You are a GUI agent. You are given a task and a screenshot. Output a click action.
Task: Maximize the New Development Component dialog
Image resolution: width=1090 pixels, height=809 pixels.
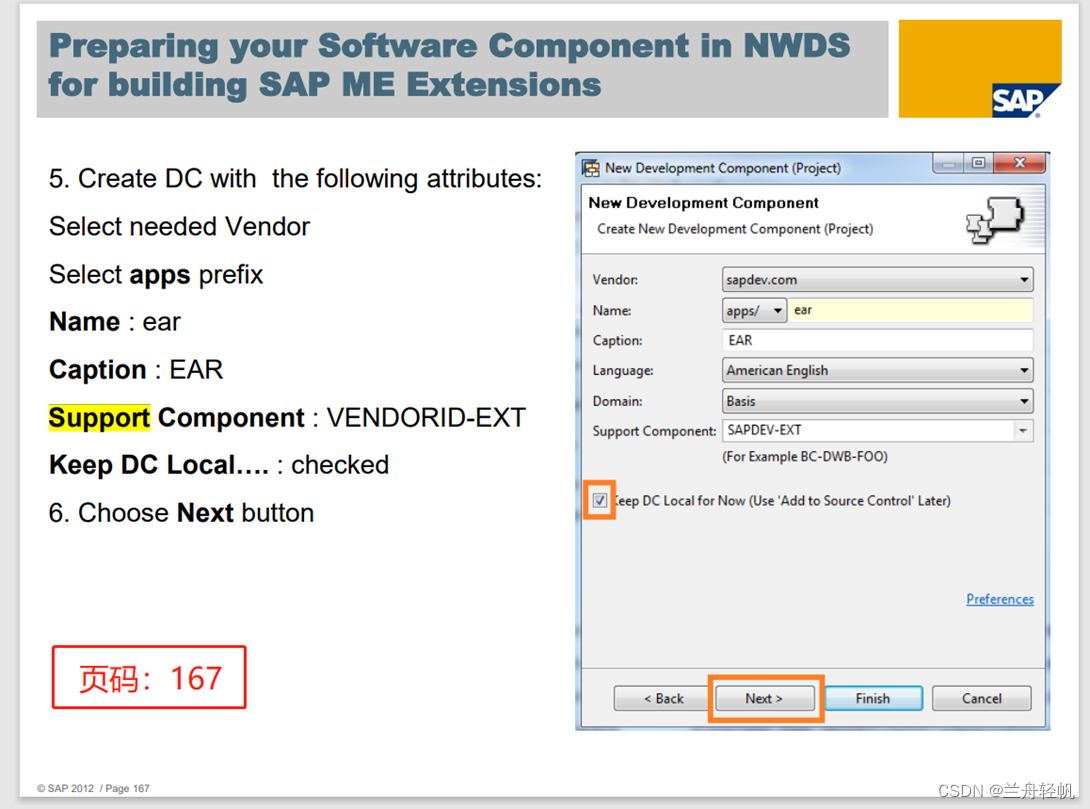[978, 163]
